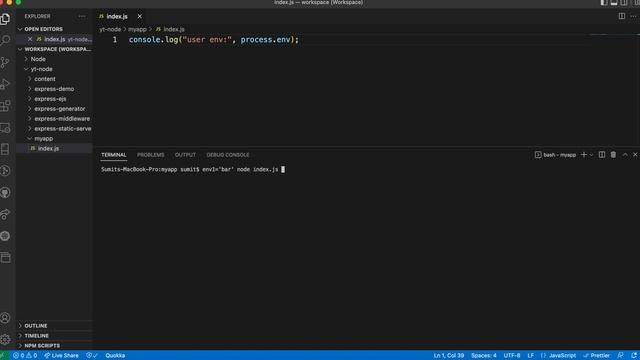Open the launch profile dropdown arrow

(591, 155)
